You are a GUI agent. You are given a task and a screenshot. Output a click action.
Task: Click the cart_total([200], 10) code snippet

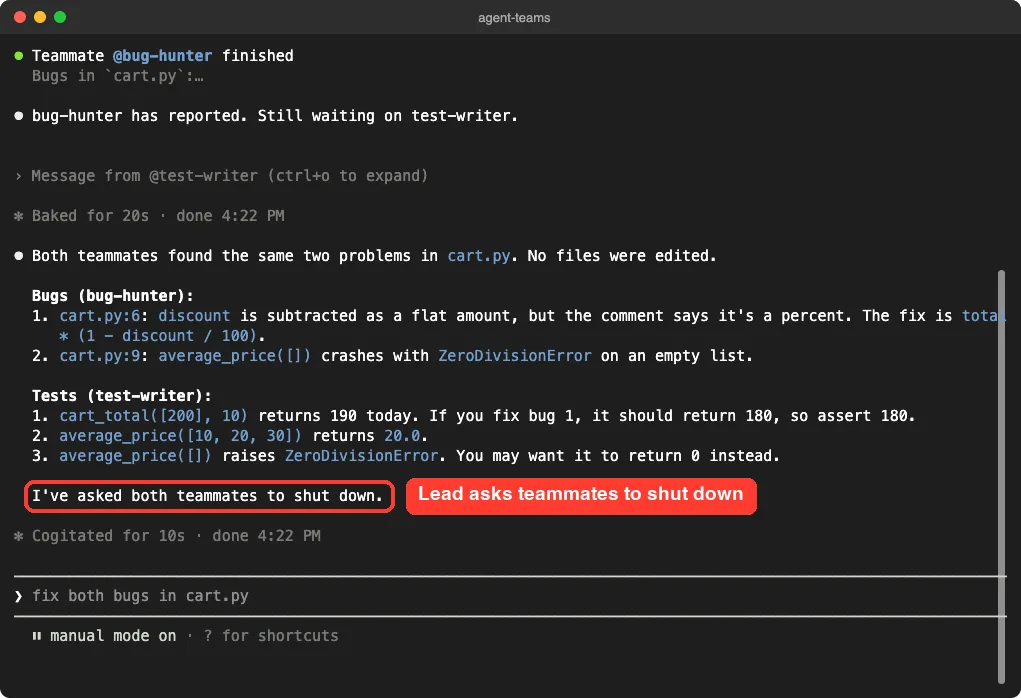154,416
